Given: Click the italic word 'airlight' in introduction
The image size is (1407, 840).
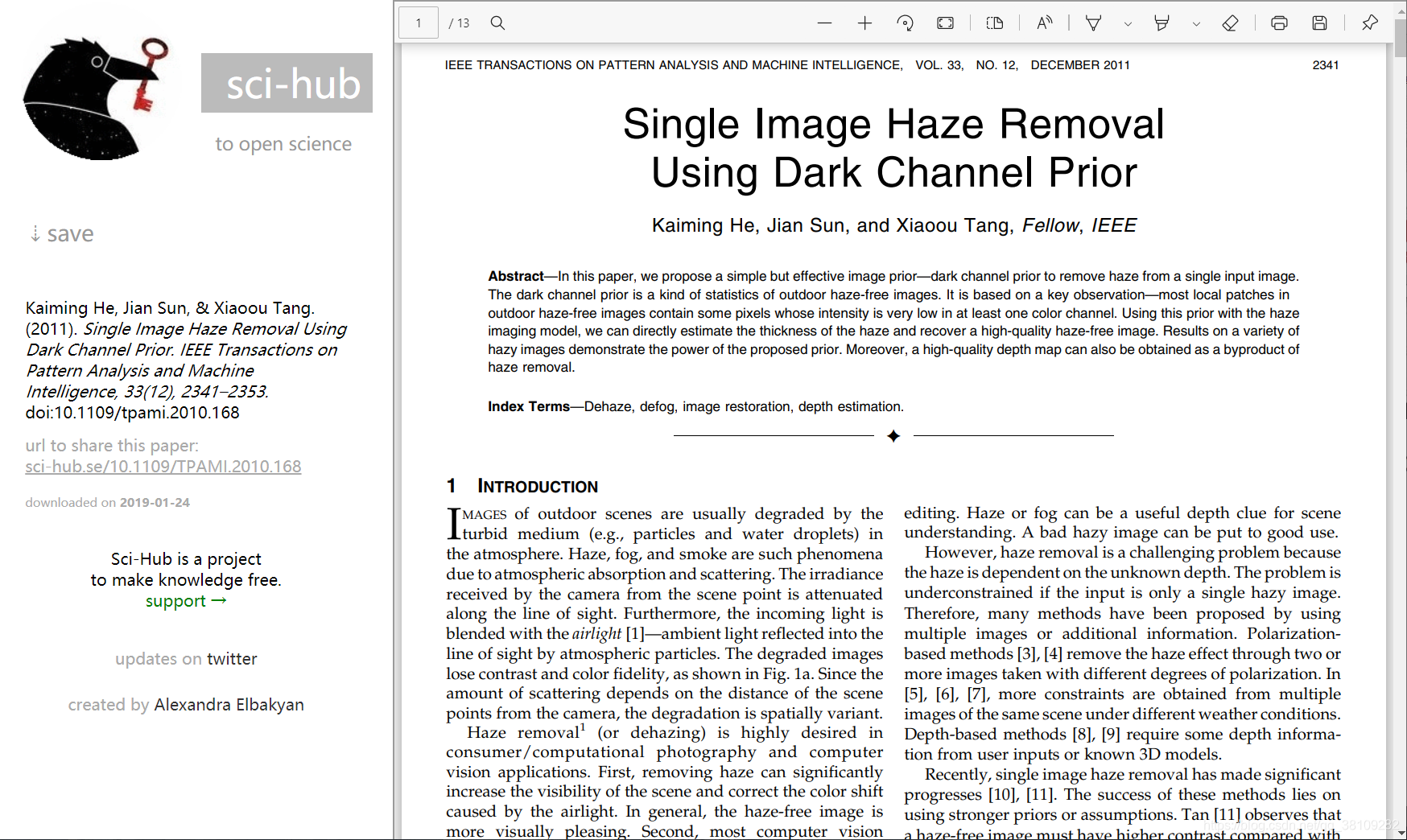Looking at the screenshot, I should click(x=596, y=633).
